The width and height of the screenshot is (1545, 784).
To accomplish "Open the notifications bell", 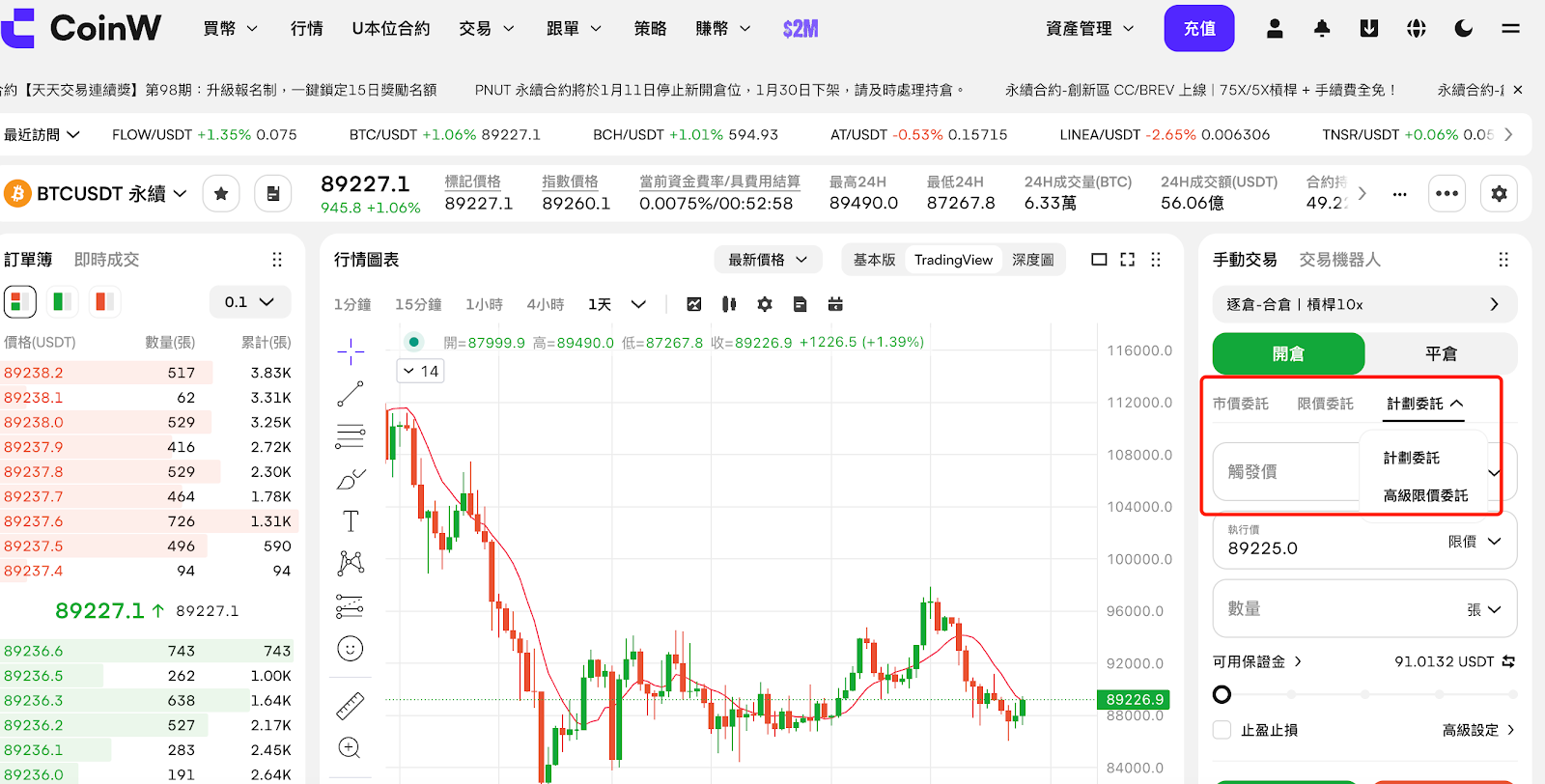I will pos(1322,29).
